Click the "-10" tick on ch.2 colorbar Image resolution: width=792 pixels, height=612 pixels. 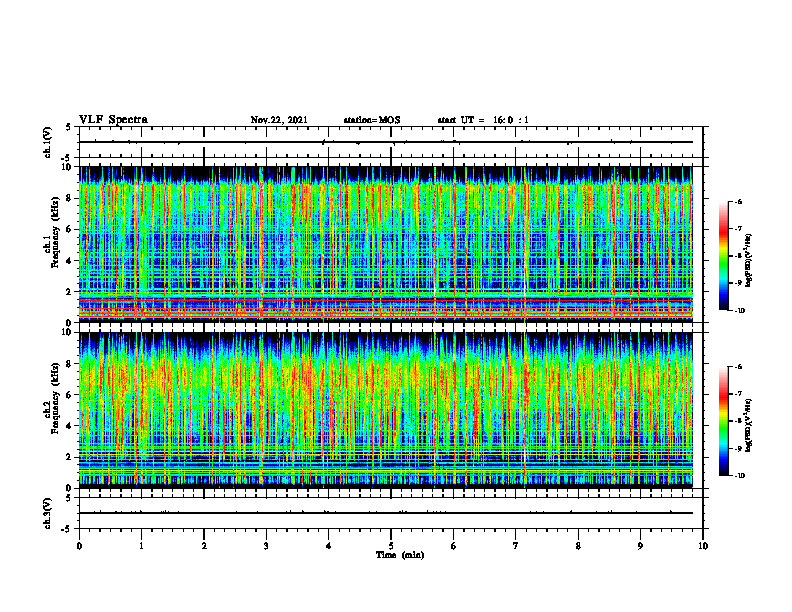(739, 476)
